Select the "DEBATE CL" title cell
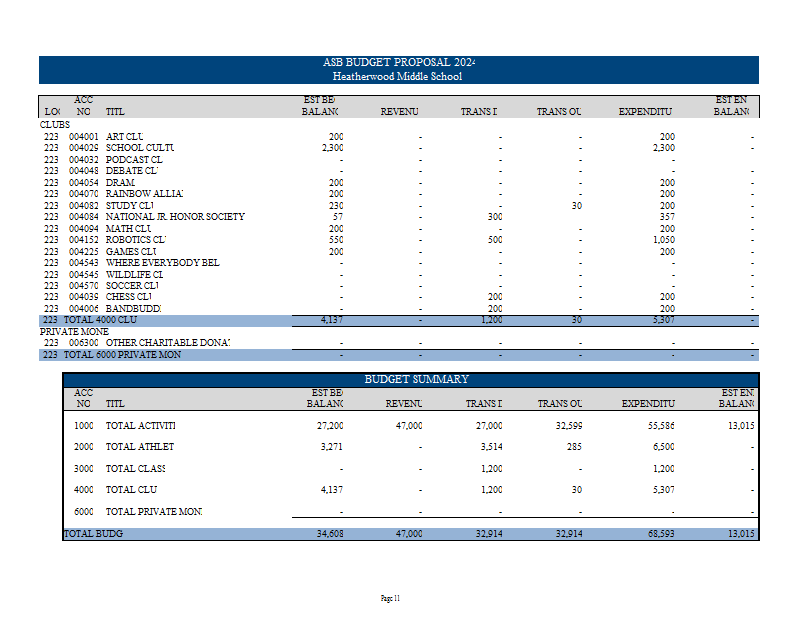 coord(132,170)
